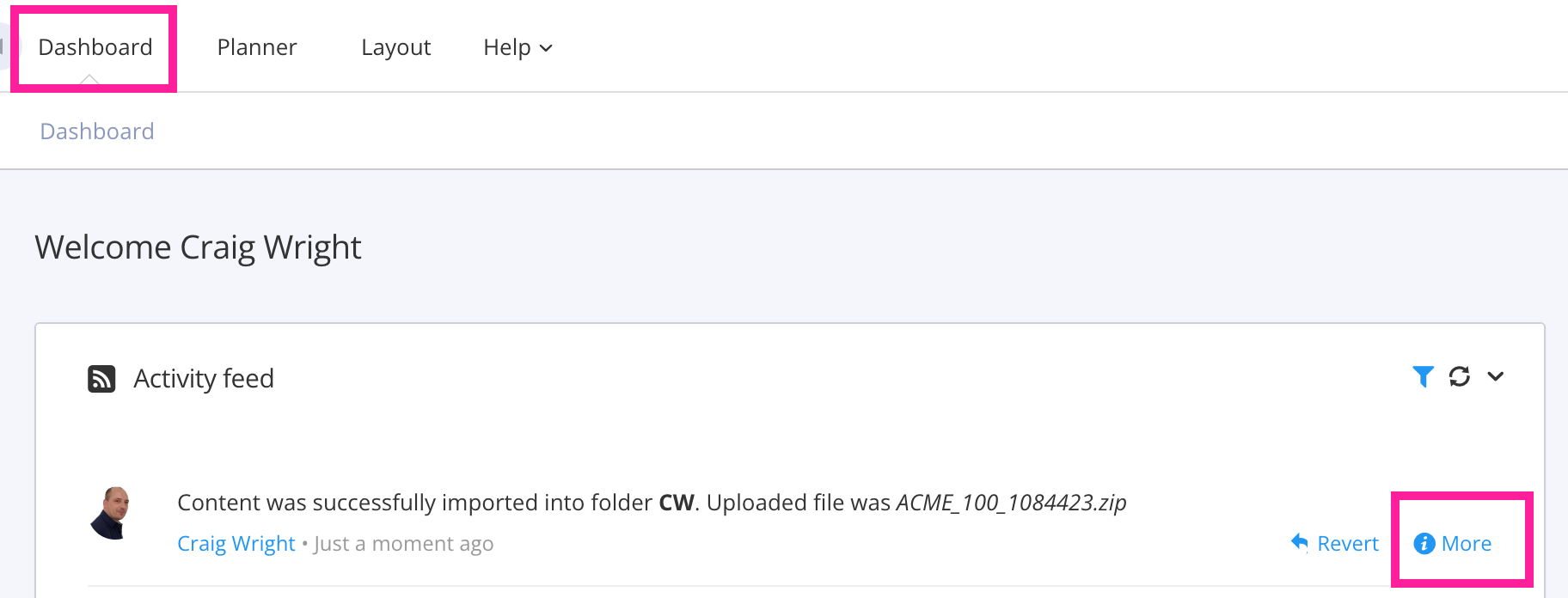Open the Layout tab
This screenshot has width=1568, height=598.
coord(395,47)
